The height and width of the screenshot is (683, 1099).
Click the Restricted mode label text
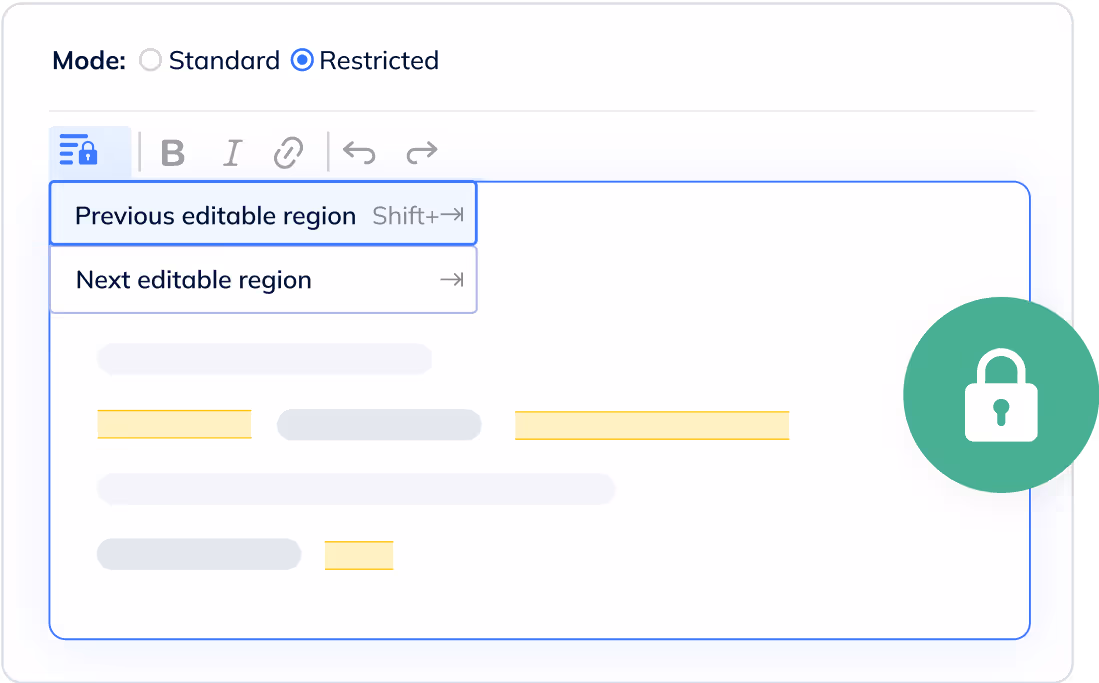pyautogui.click(x=379, y=60)
